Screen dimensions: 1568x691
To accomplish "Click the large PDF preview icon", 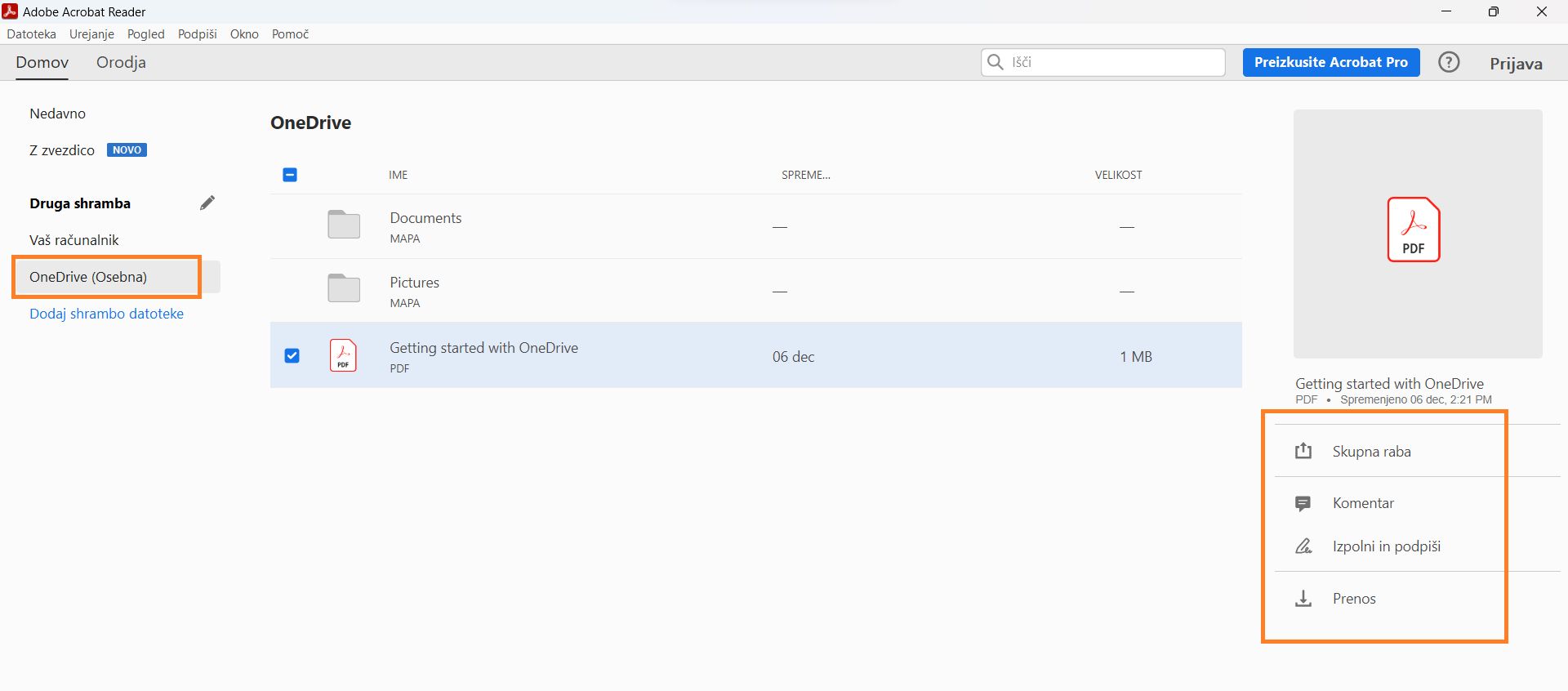I will point(1414,230).
